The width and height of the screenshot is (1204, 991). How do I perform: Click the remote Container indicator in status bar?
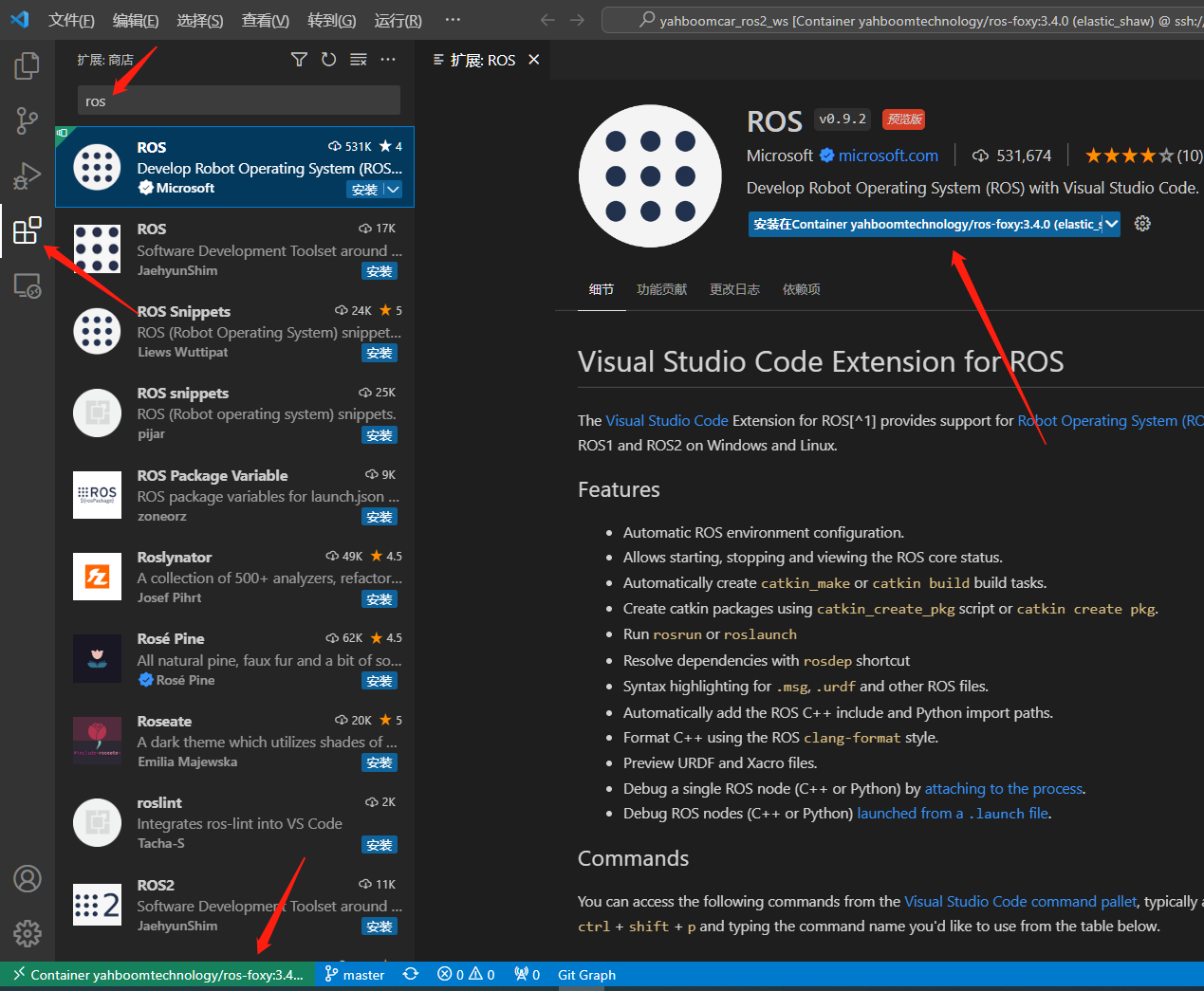[157, 974]
